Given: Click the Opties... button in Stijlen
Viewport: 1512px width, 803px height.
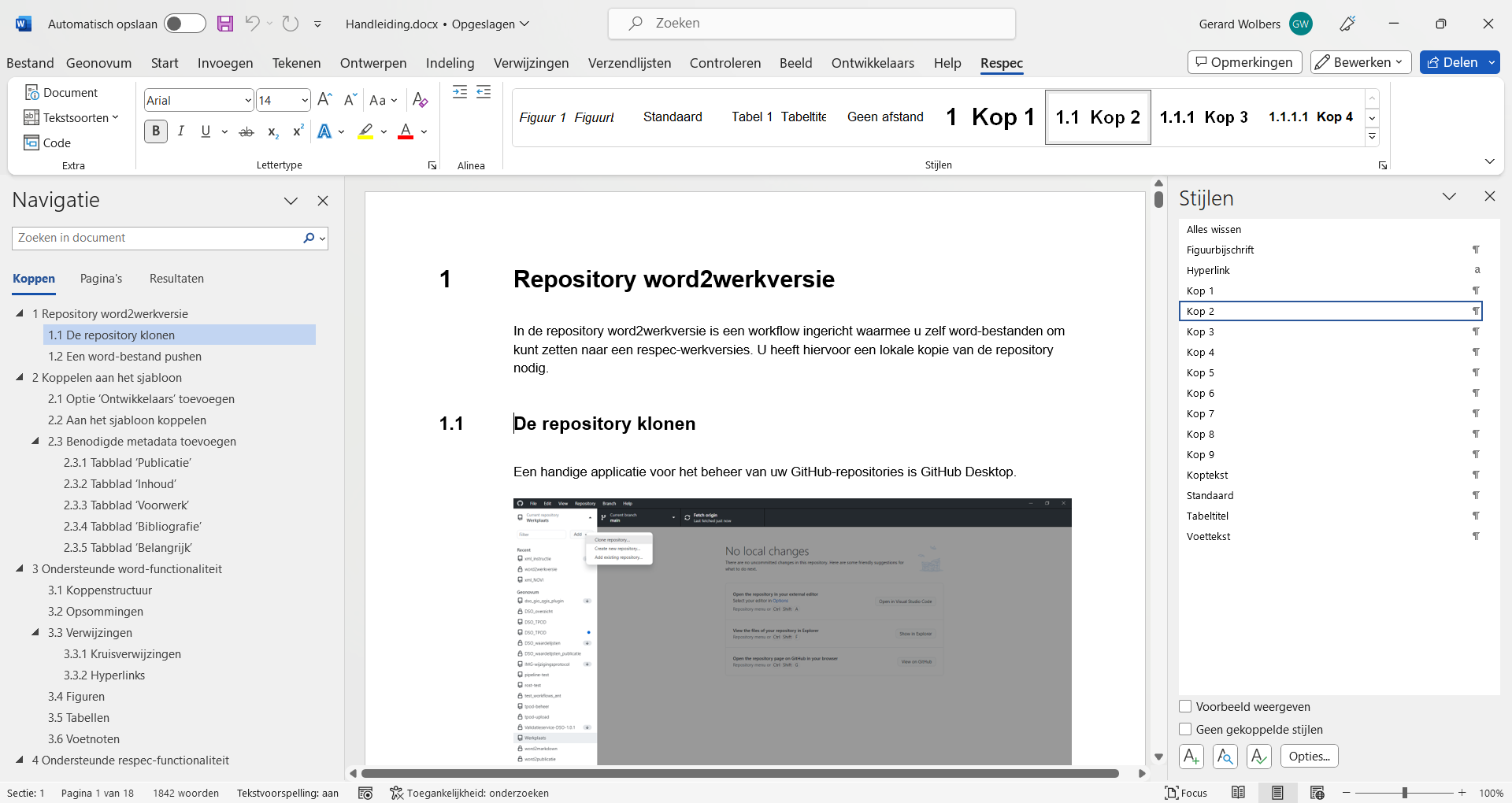Looking at the screenshot, I should 1309,757.
